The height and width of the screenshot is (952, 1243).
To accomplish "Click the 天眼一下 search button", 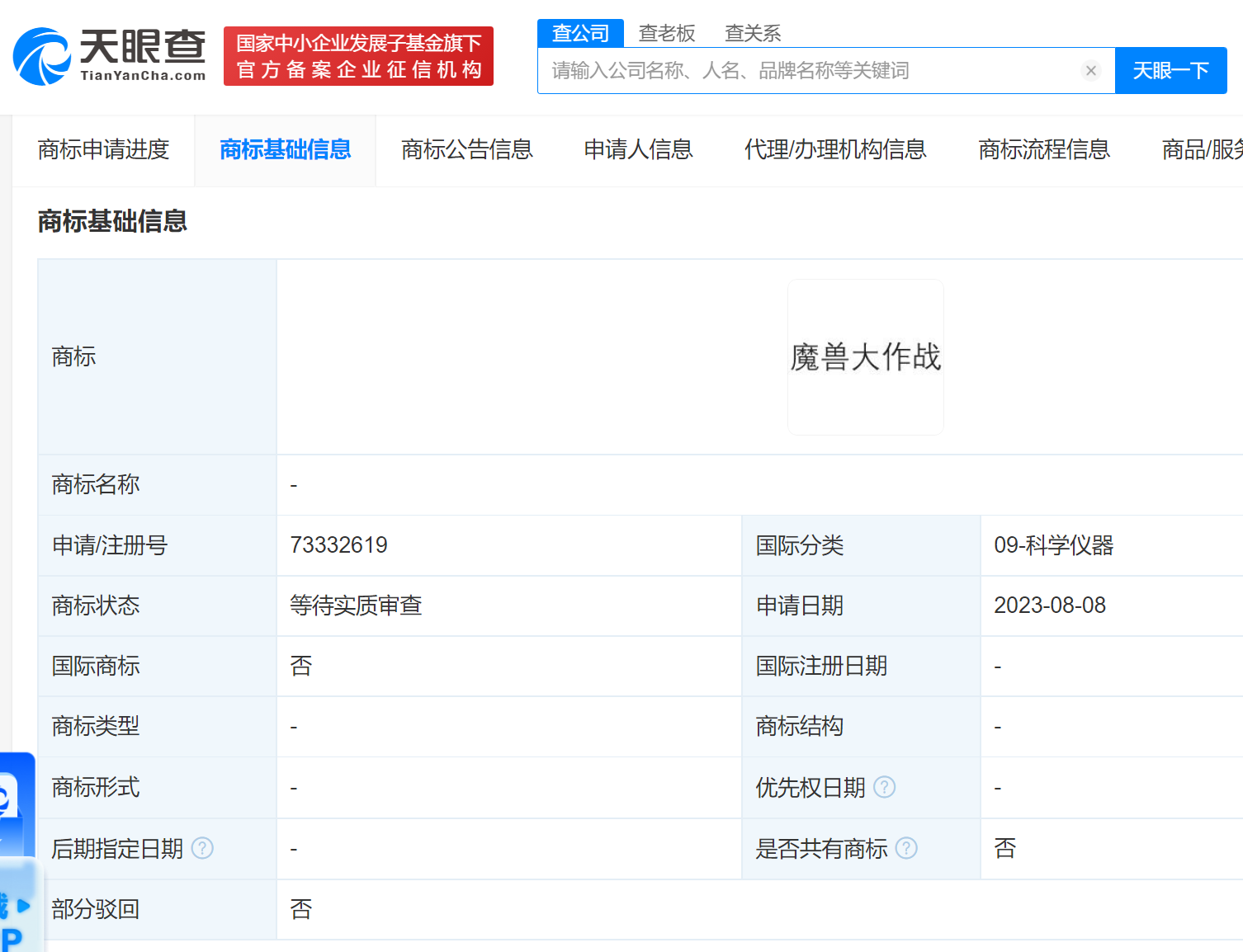I will click(x=1170, y=71).
